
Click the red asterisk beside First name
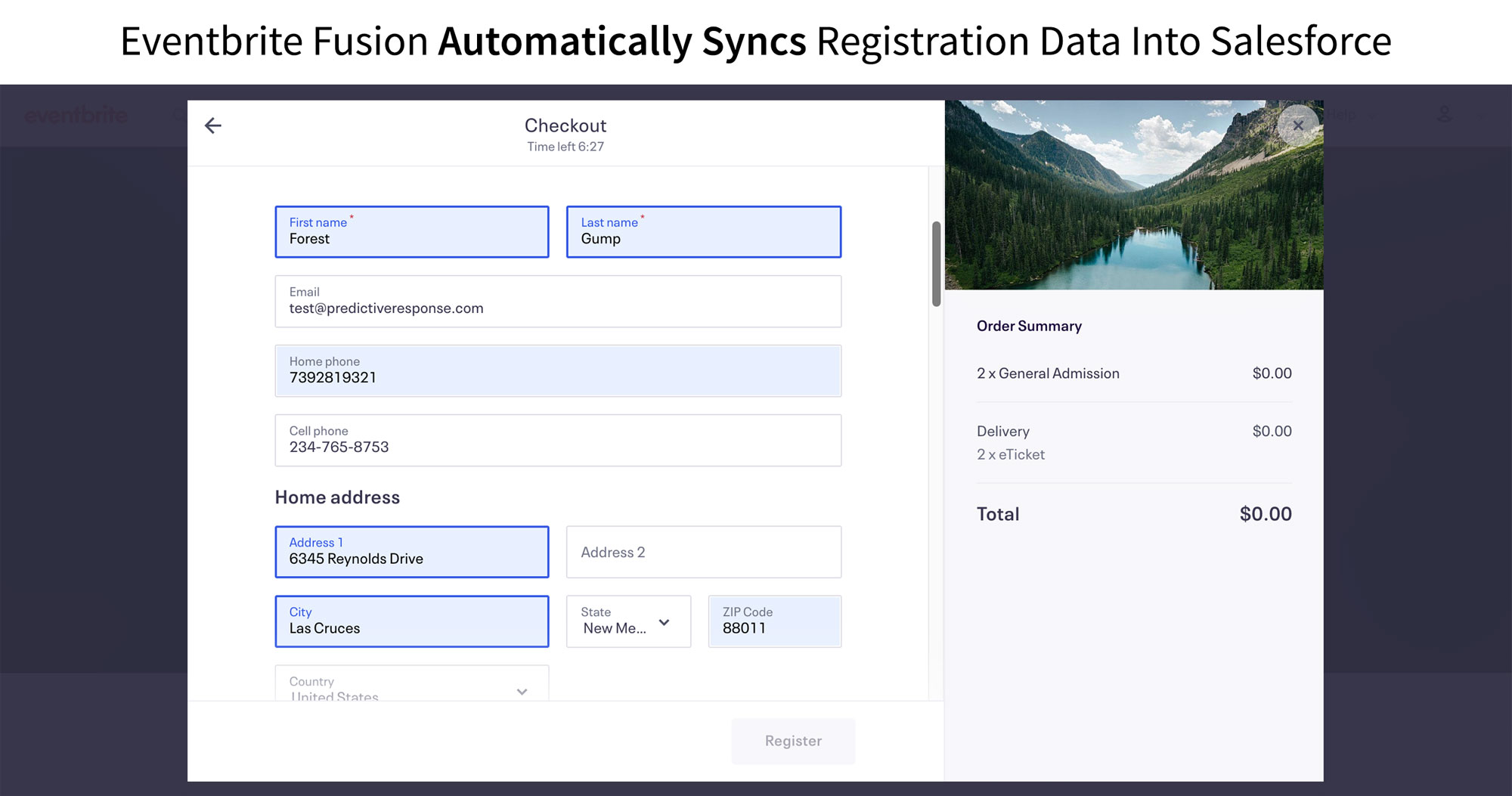point(351,218)
